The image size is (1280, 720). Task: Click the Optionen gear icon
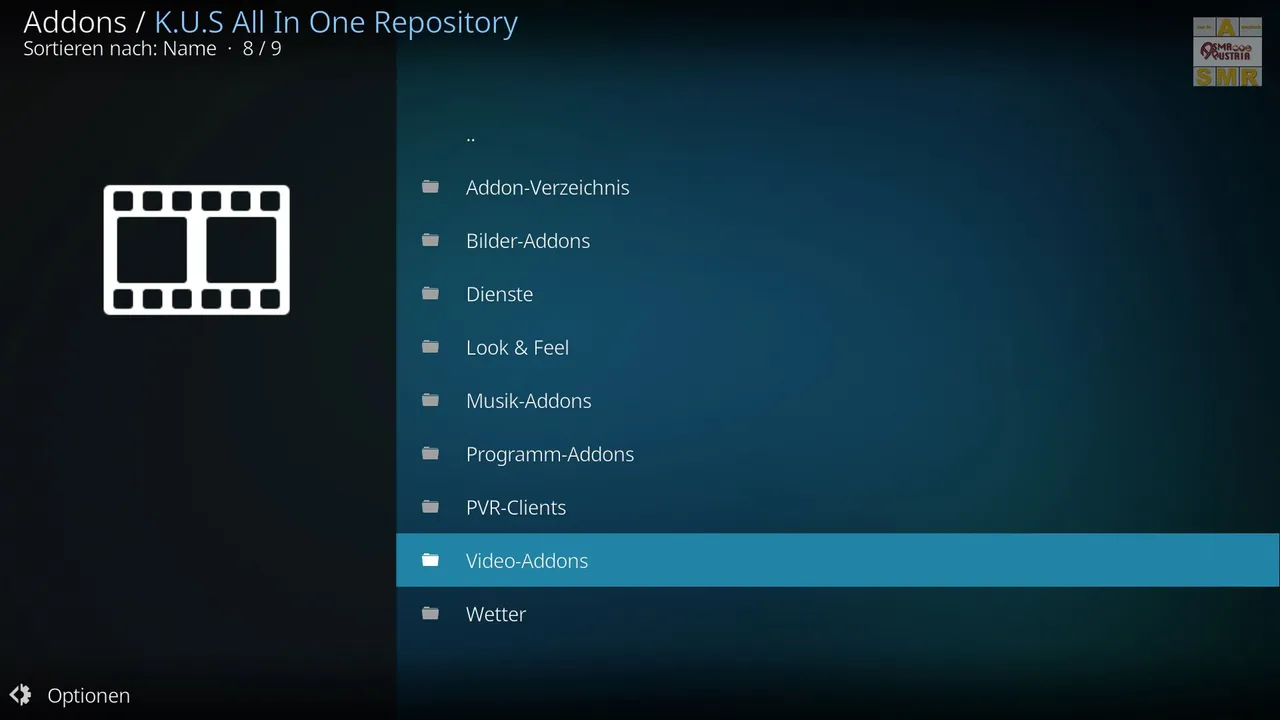click(20, 695)
